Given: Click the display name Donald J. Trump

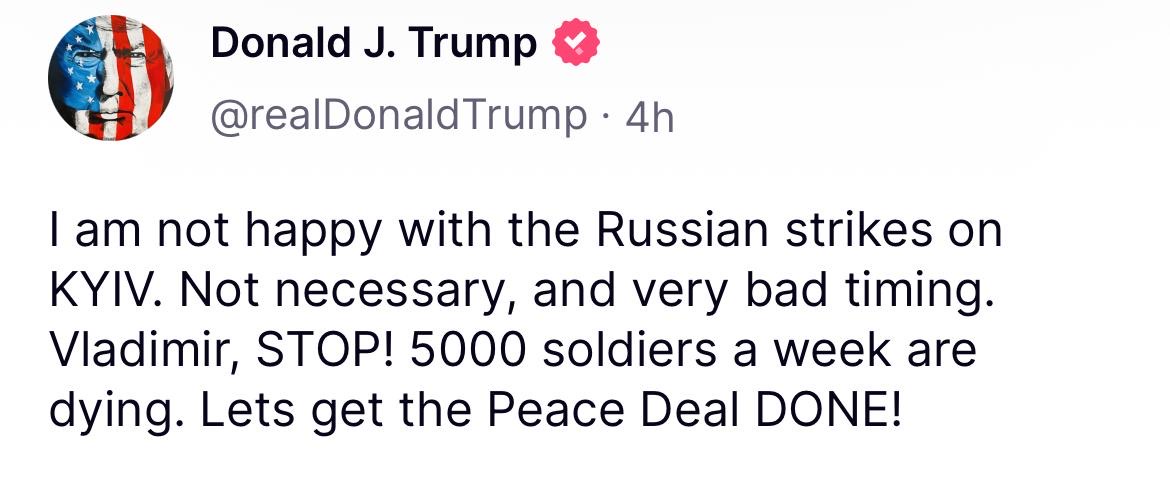Looking at the screenshot, I should coord(374,44).
